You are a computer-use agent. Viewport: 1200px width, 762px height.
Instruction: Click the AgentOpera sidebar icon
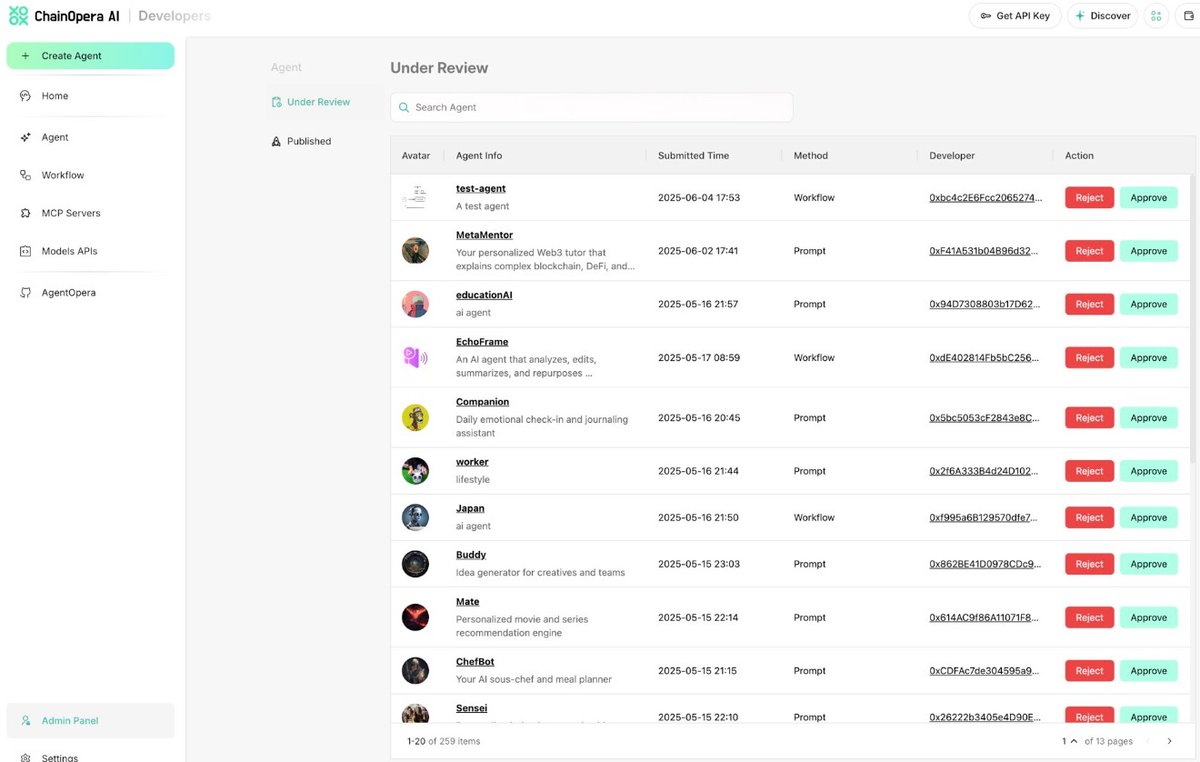[x=25, y=293]
